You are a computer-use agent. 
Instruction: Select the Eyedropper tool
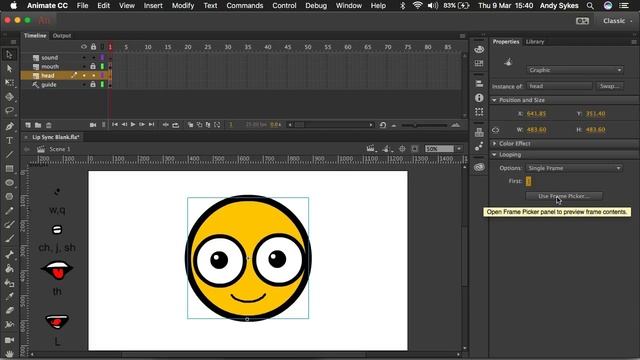point(9,296)
